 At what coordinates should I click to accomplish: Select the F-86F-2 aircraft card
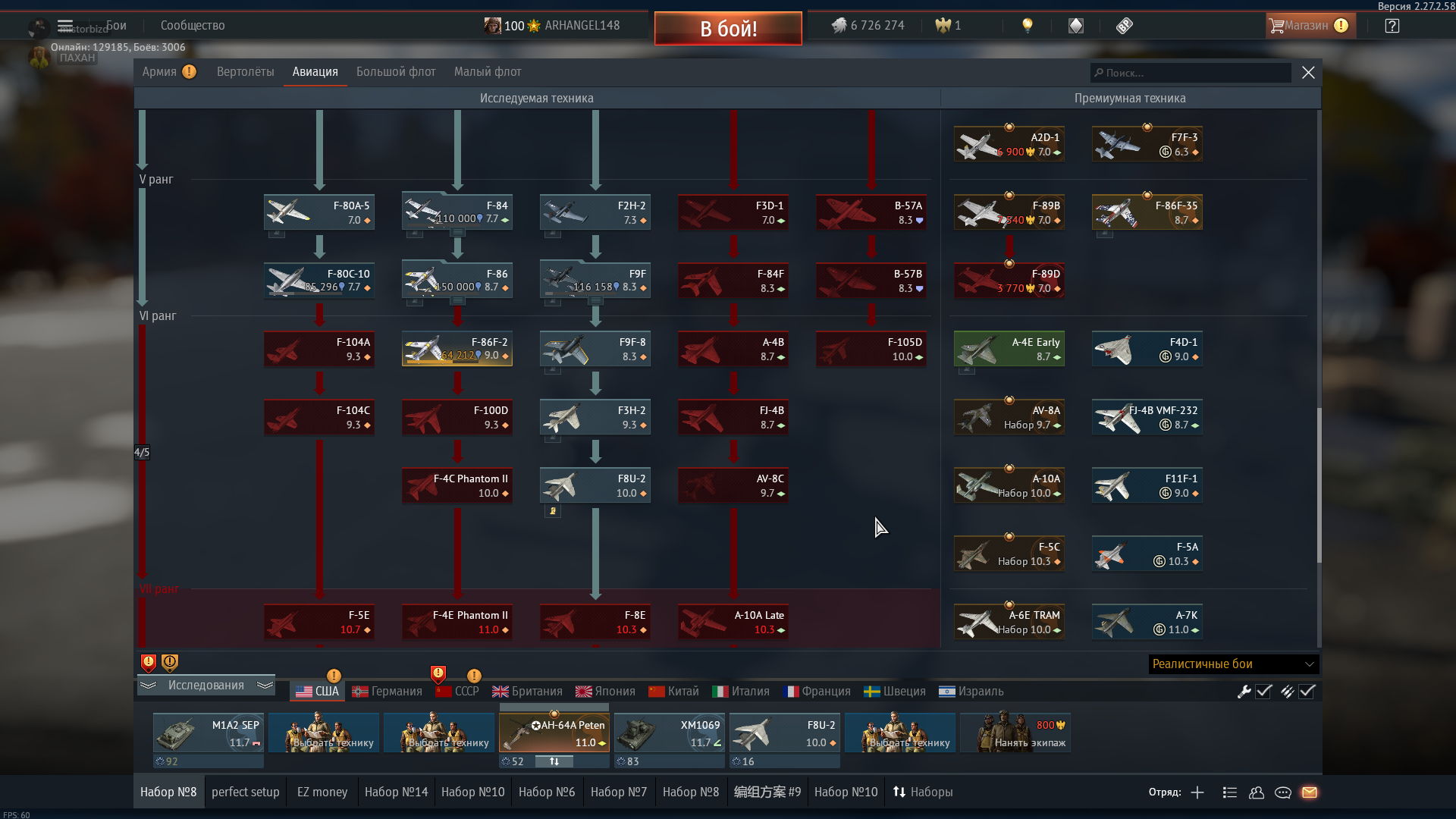pos(457,349)
